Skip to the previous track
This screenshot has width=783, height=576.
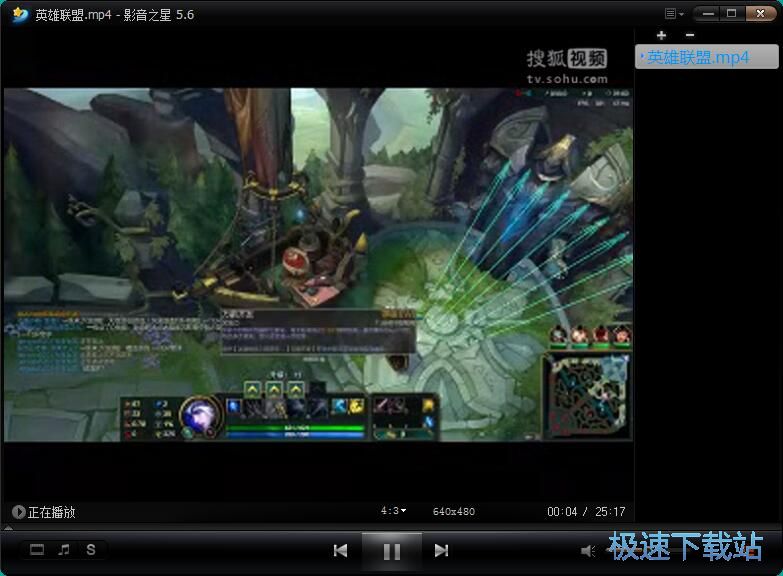[x=341, y=551]
